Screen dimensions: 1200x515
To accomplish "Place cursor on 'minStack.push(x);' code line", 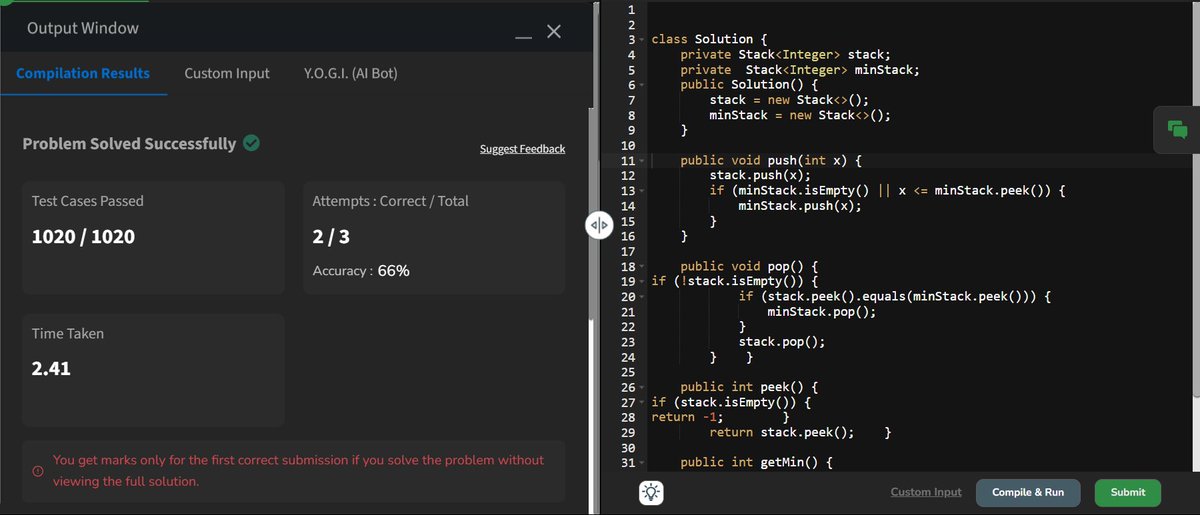I will [x=799, y=206].
